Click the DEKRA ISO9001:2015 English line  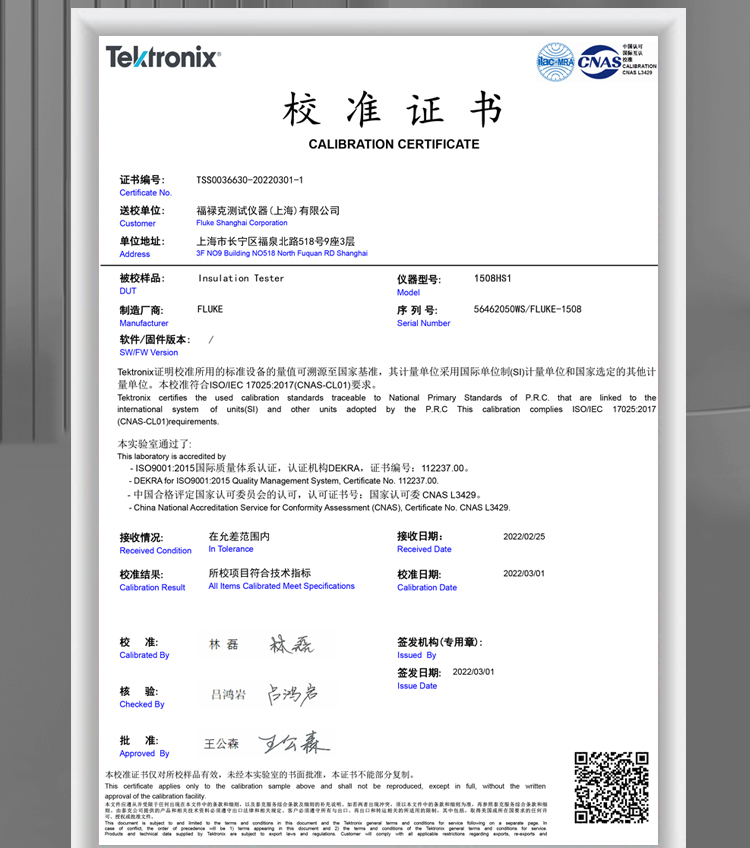click(x=283, y=481)
